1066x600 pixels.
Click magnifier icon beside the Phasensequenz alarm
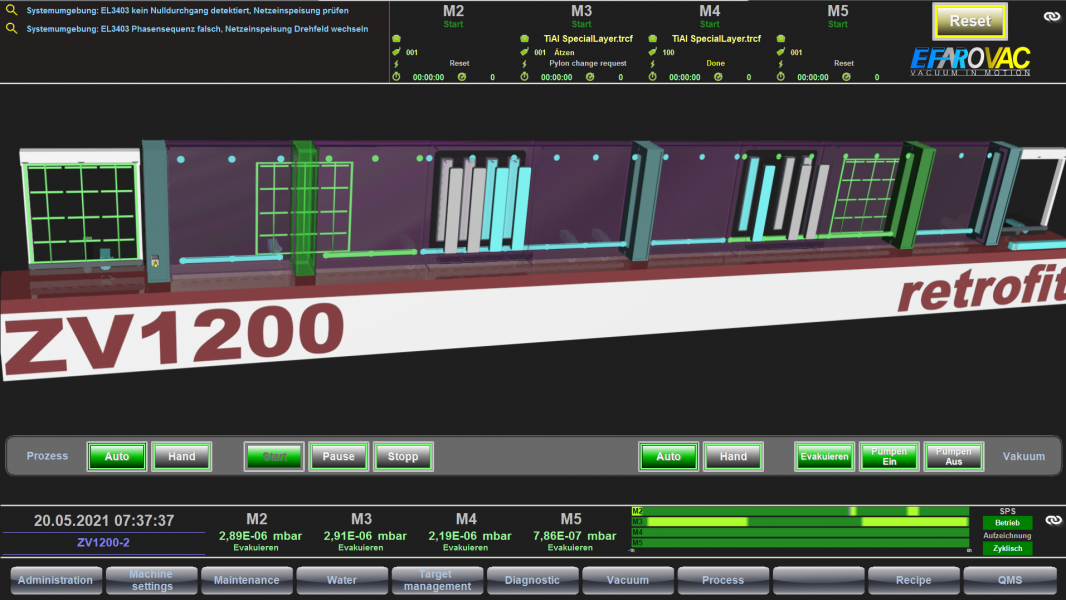pos(12,29)
